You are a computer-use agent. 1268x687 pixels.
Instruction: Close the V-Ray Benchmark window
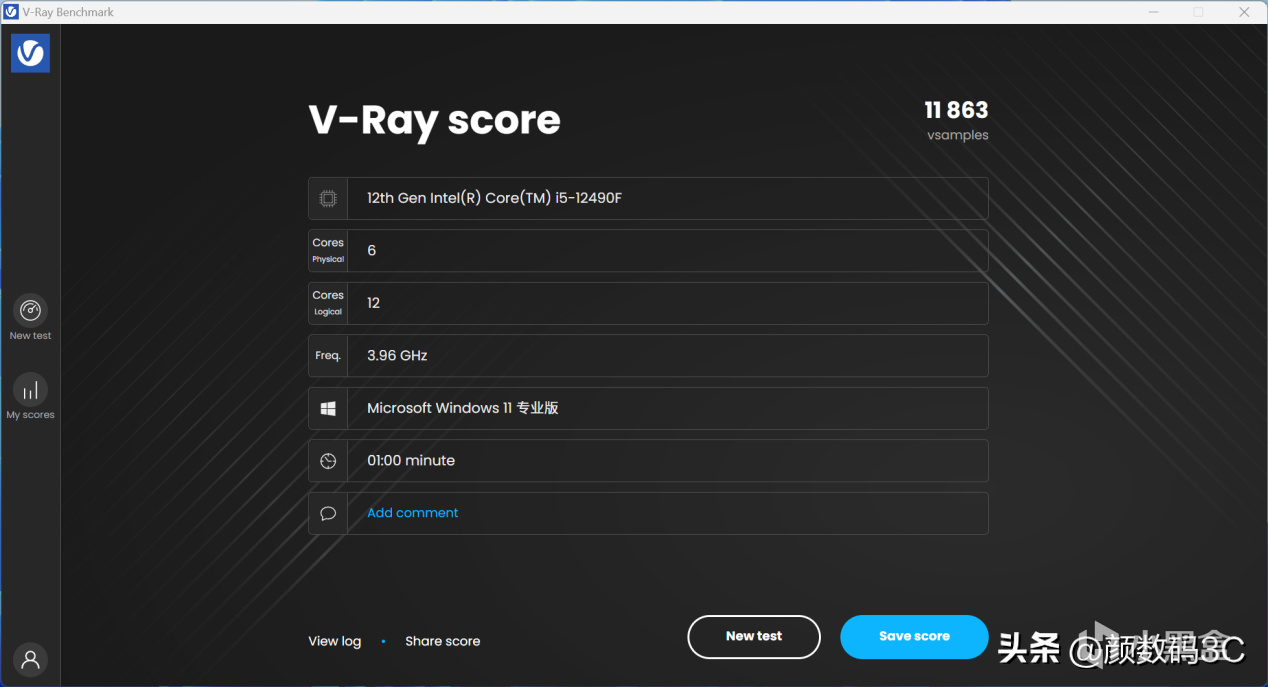(x=1244, y=12)
